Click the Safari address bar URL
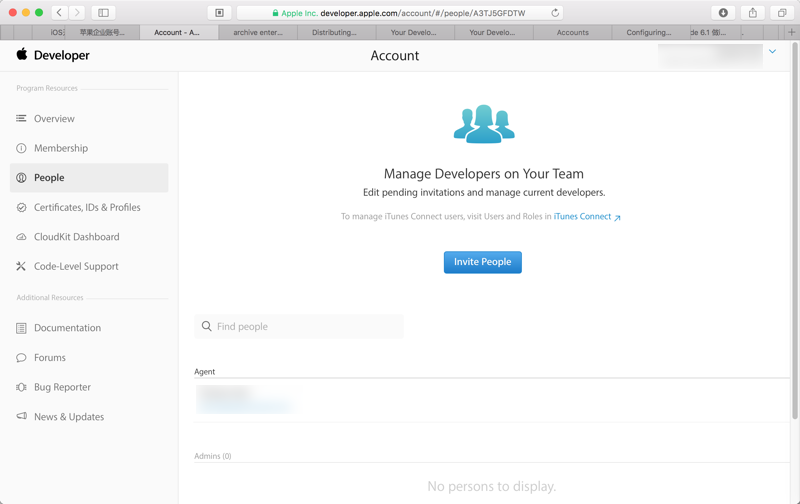 (x=422, y=13)
